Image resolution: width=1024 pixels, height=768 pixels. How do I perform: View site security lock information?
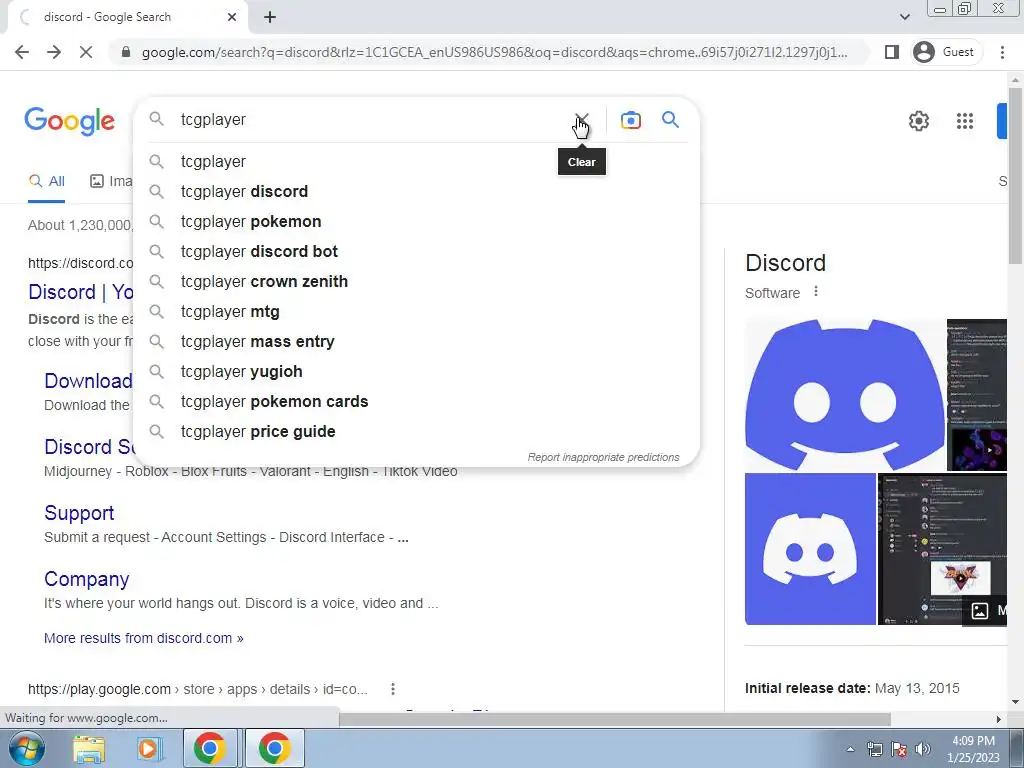click(126, 52)
